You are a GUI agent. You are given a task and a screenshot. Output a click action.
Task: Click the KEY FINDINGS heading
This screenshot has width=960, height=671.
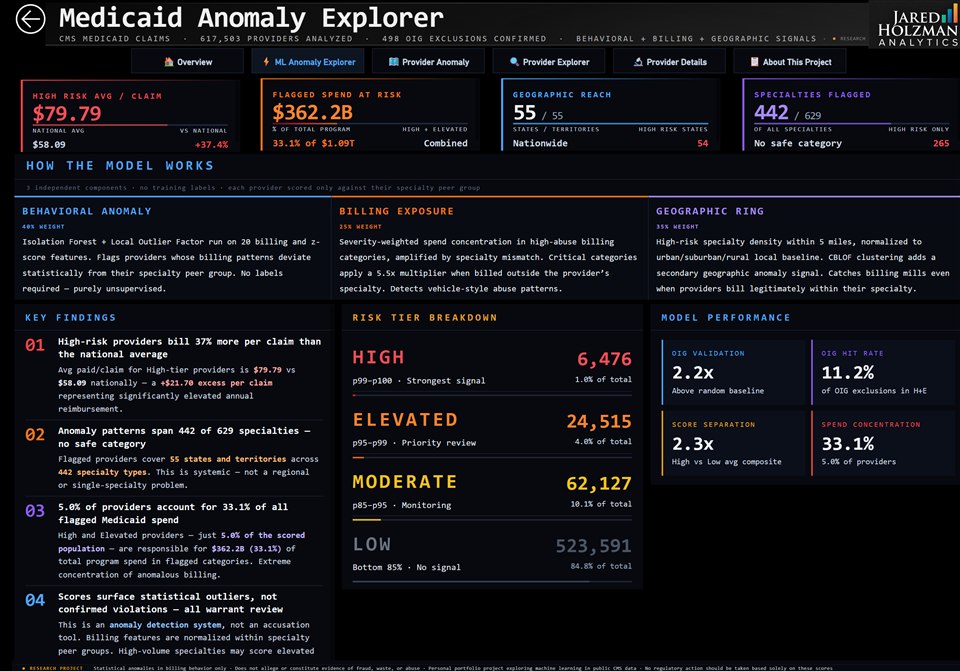(x=70, y=318)
